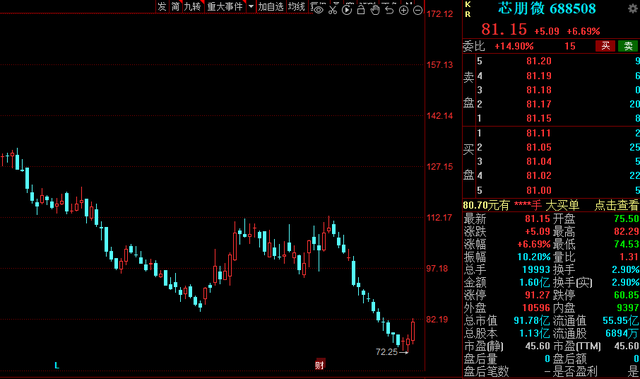Zoom in with the plus icon
640x379 pixels.
click(403, 10)
